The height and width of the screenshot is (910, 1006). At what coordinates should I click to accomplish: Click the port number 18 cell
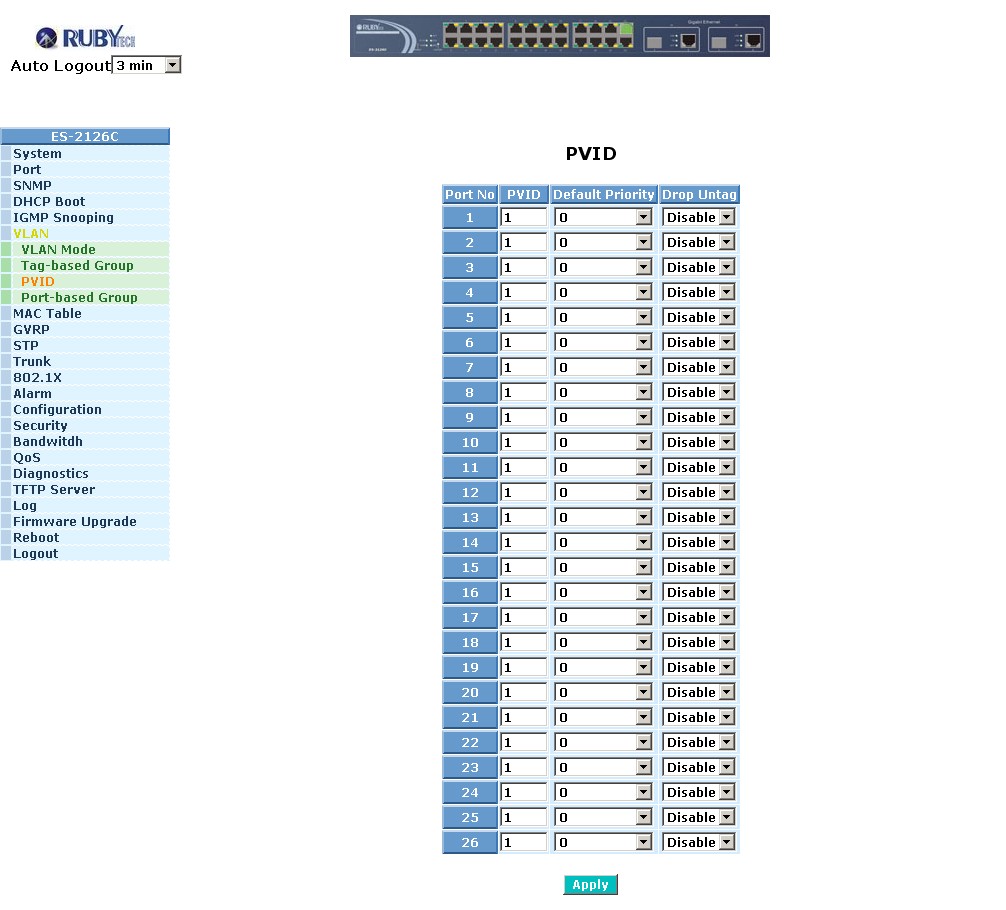(470, 642)
